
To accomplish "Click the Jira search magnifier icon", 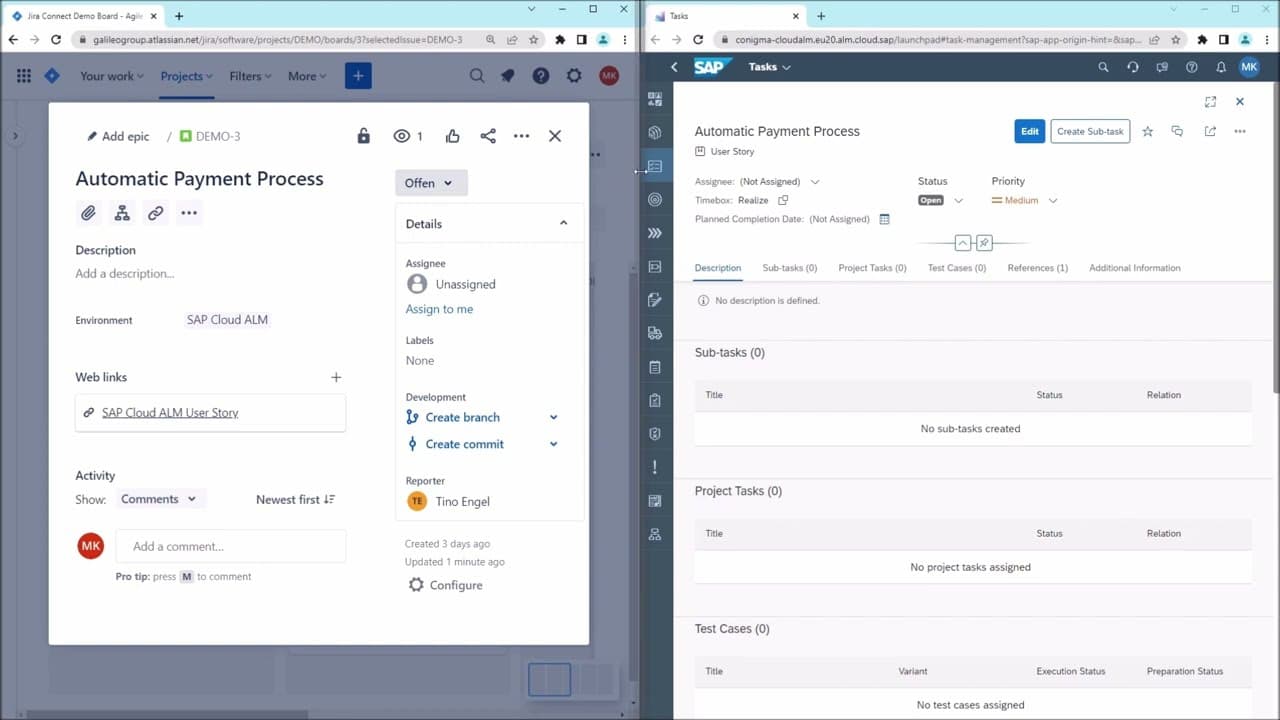I will click(x=477, y=76).
